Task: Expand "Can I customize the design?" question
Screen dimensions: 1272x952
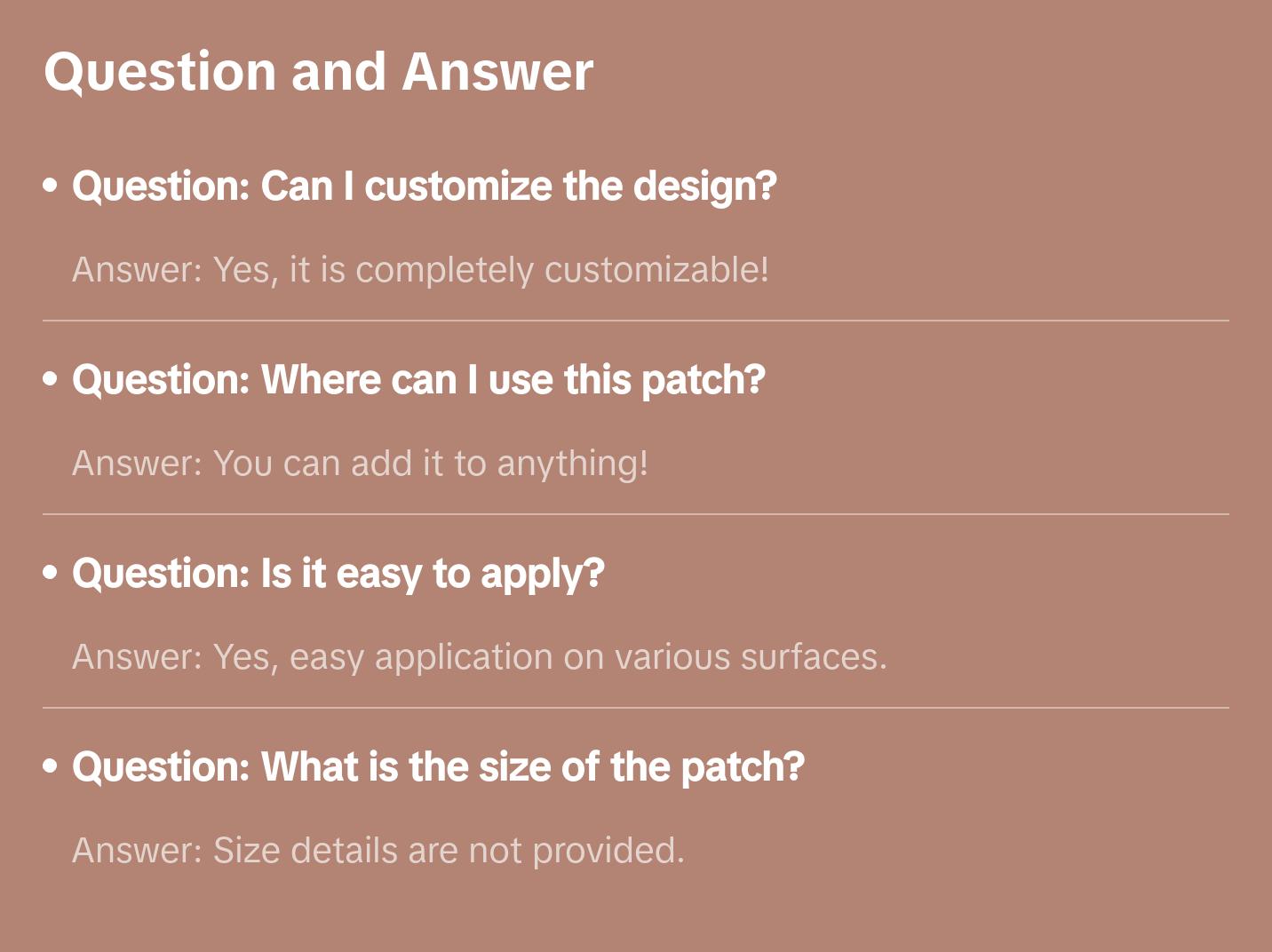Action: pos(424,186)
